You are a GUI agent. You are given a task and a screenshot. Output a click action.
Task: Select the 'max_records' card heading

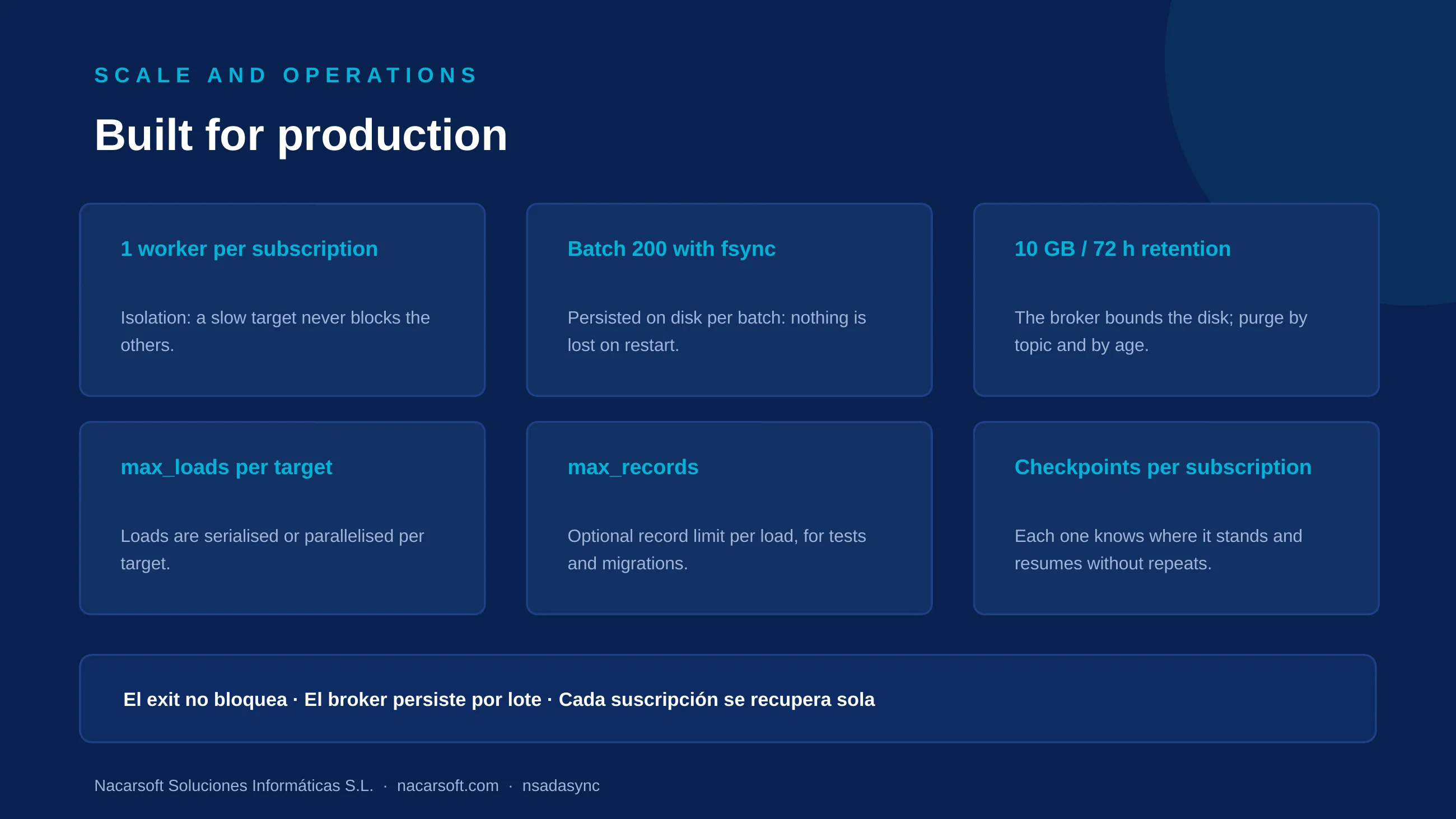[x=633, y=467]
